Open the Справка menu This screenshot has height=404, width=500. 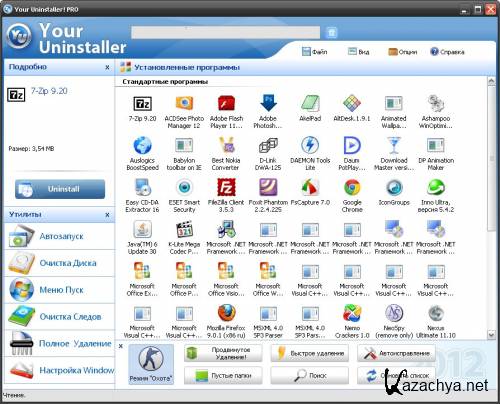pyautogui.click(x=447, y=52)
